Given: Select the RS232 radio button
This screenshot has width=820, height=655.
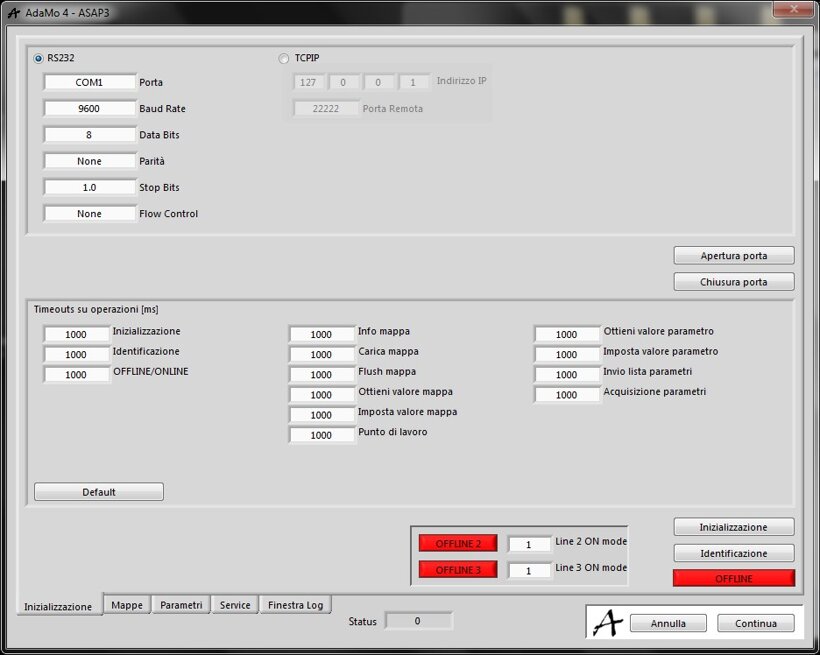Looking at the screenshot, I should point(39,58).
